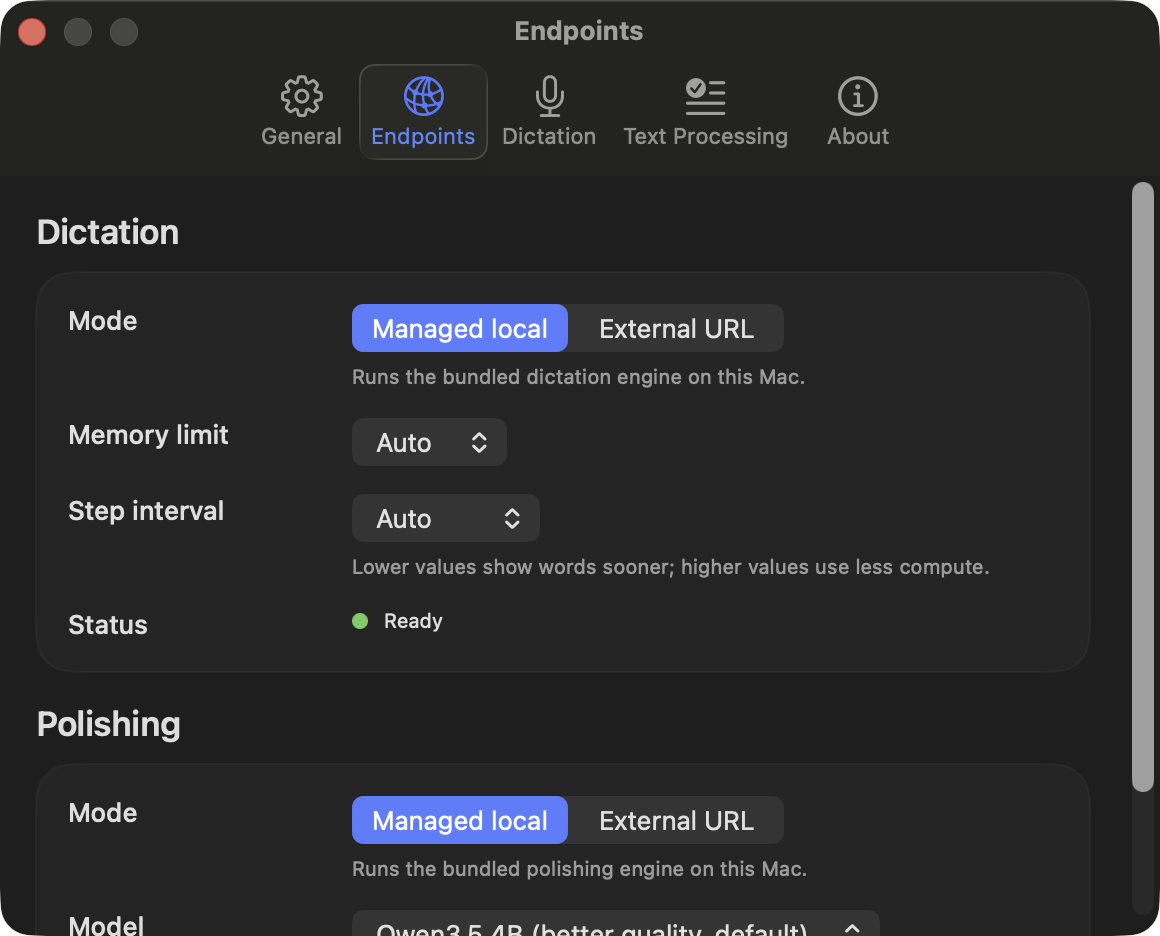This screenshot has height=936, width=1160.
Task: Open the Polishing Model Qwen3.5 dropdown
Action: tap(616, 925)
